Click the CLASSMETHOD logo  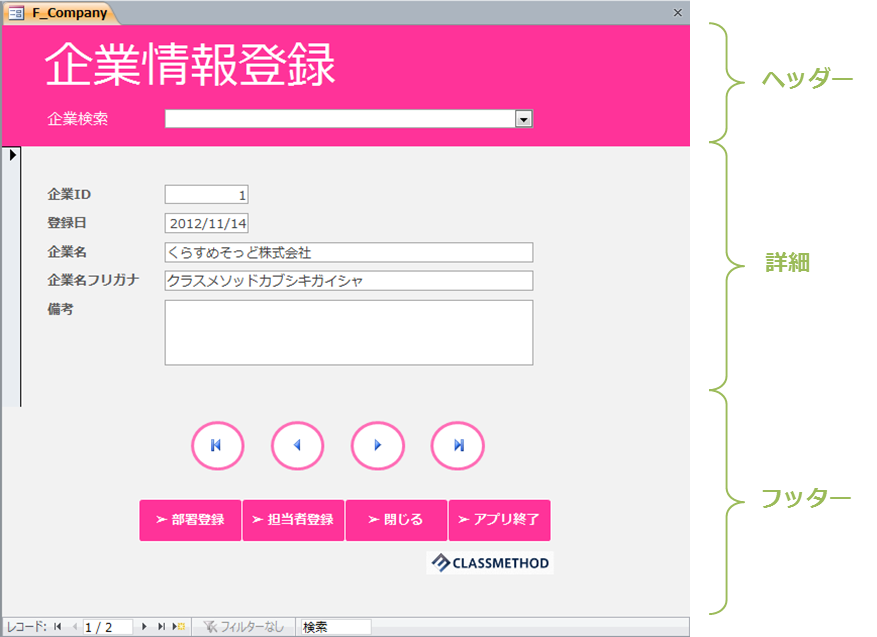point(490,562)
